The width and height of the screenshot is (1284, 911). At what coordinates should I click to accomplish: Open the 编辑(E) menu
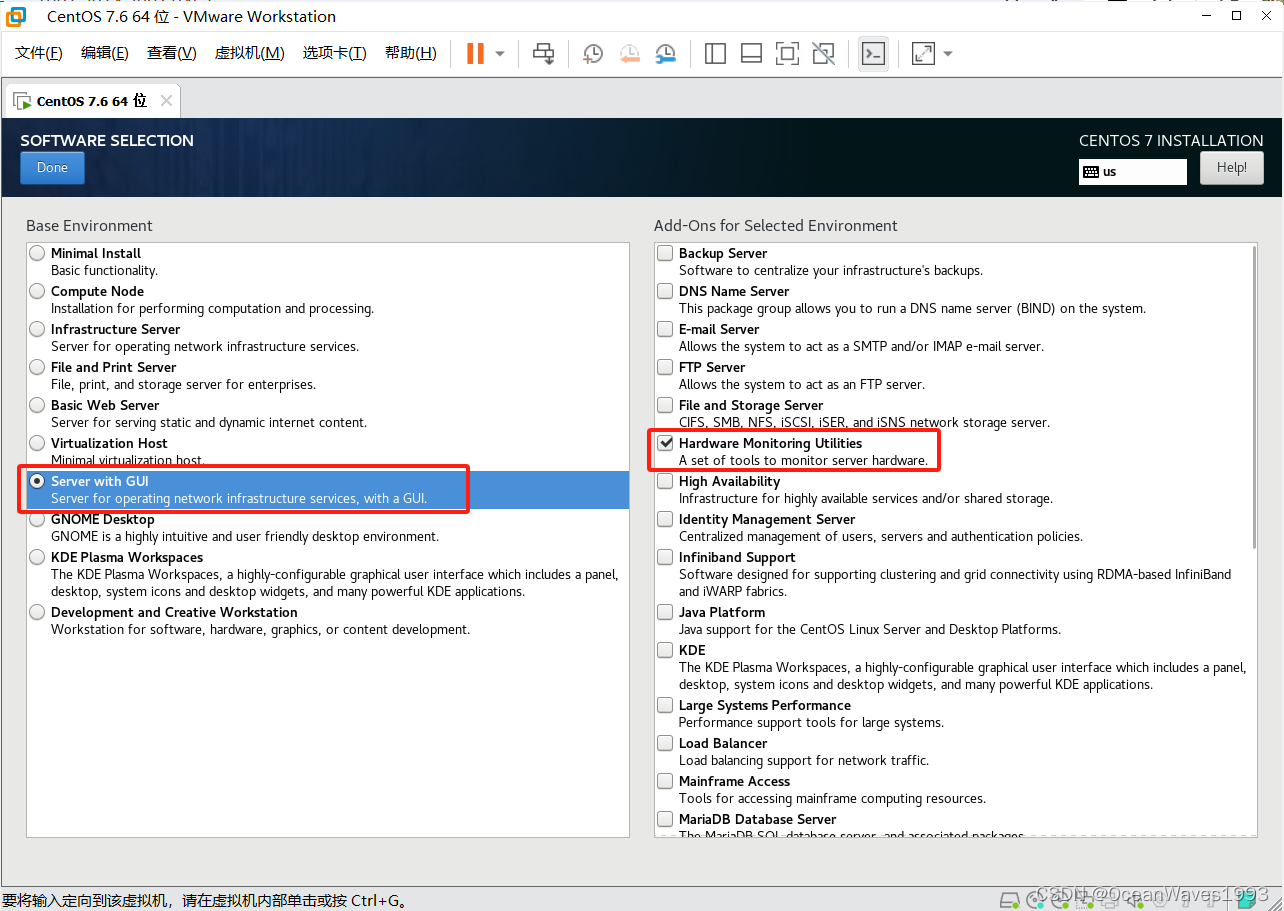pyautogui.click(x=105, y=53)
